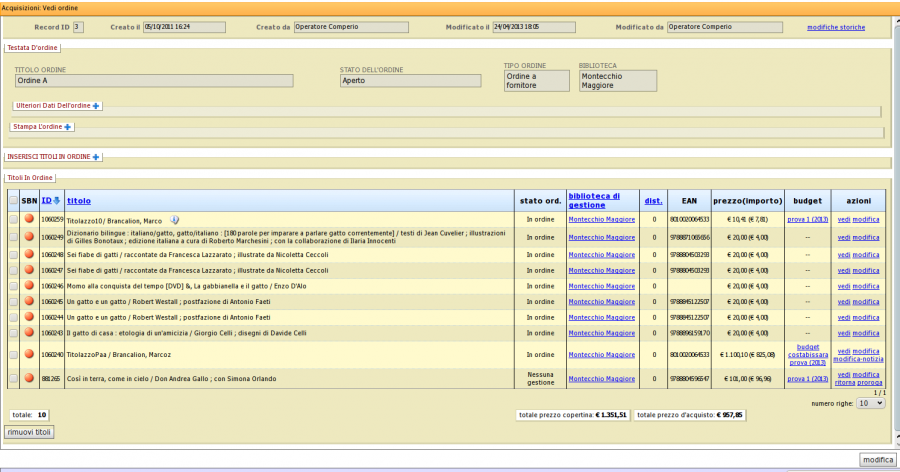Click red SBN dot for Così in terra row
Screen dimensions: 900x472
pos(29,379)
